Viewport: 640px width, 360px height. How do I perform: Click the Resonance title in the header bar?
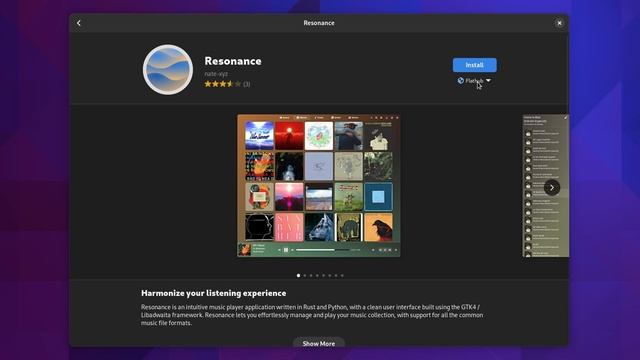319,23
